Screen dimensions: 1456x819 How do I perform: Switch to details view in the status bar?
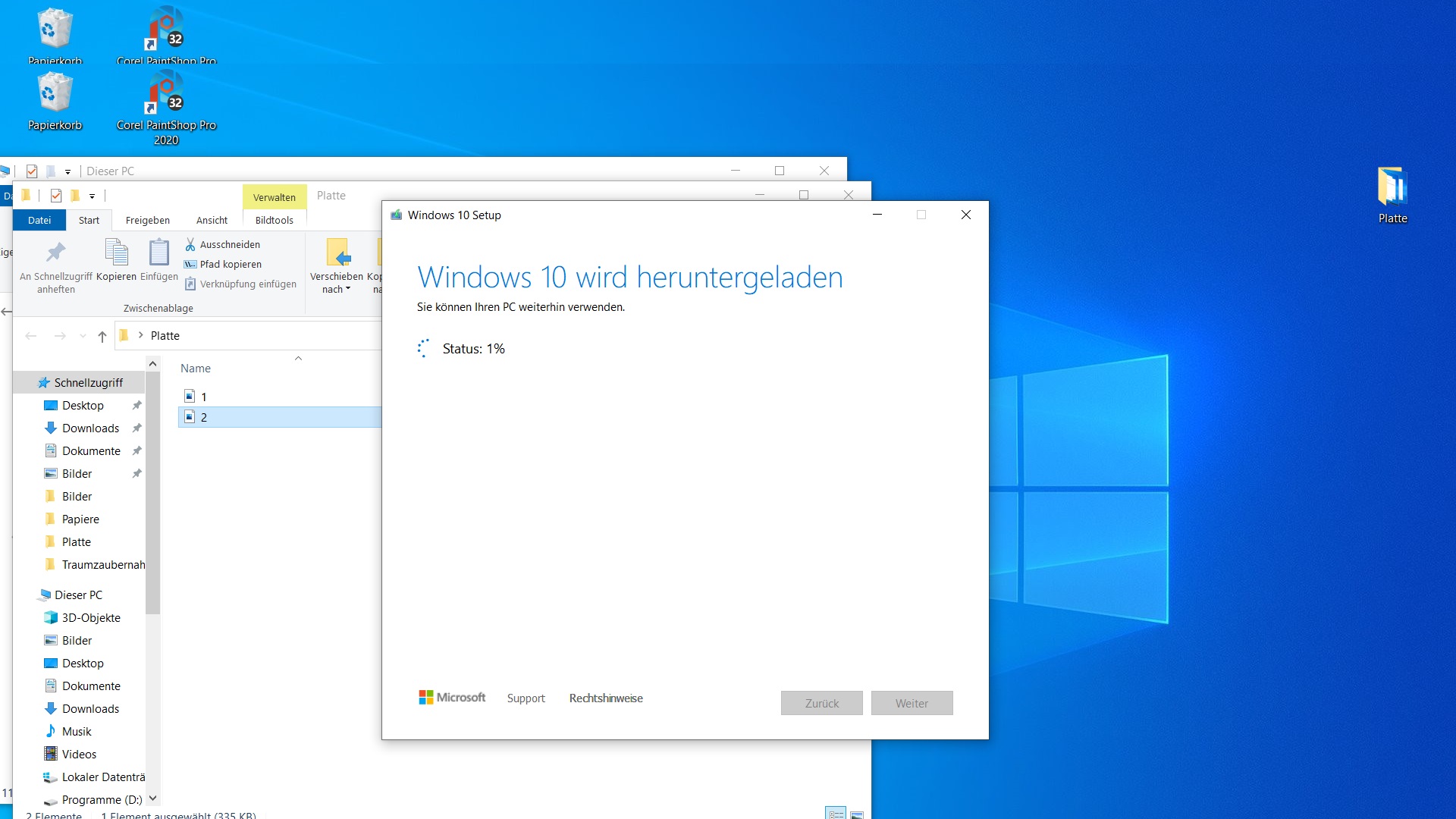[835, 814]
